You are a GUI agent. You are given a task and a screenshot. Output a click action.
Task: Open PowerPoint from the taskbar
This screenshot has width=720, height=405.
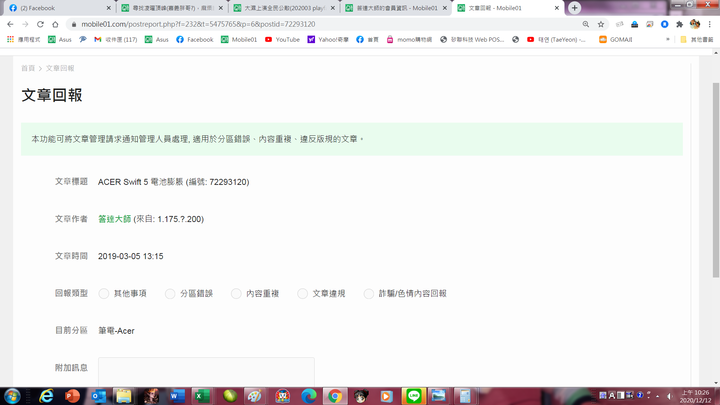coord(72,396)
